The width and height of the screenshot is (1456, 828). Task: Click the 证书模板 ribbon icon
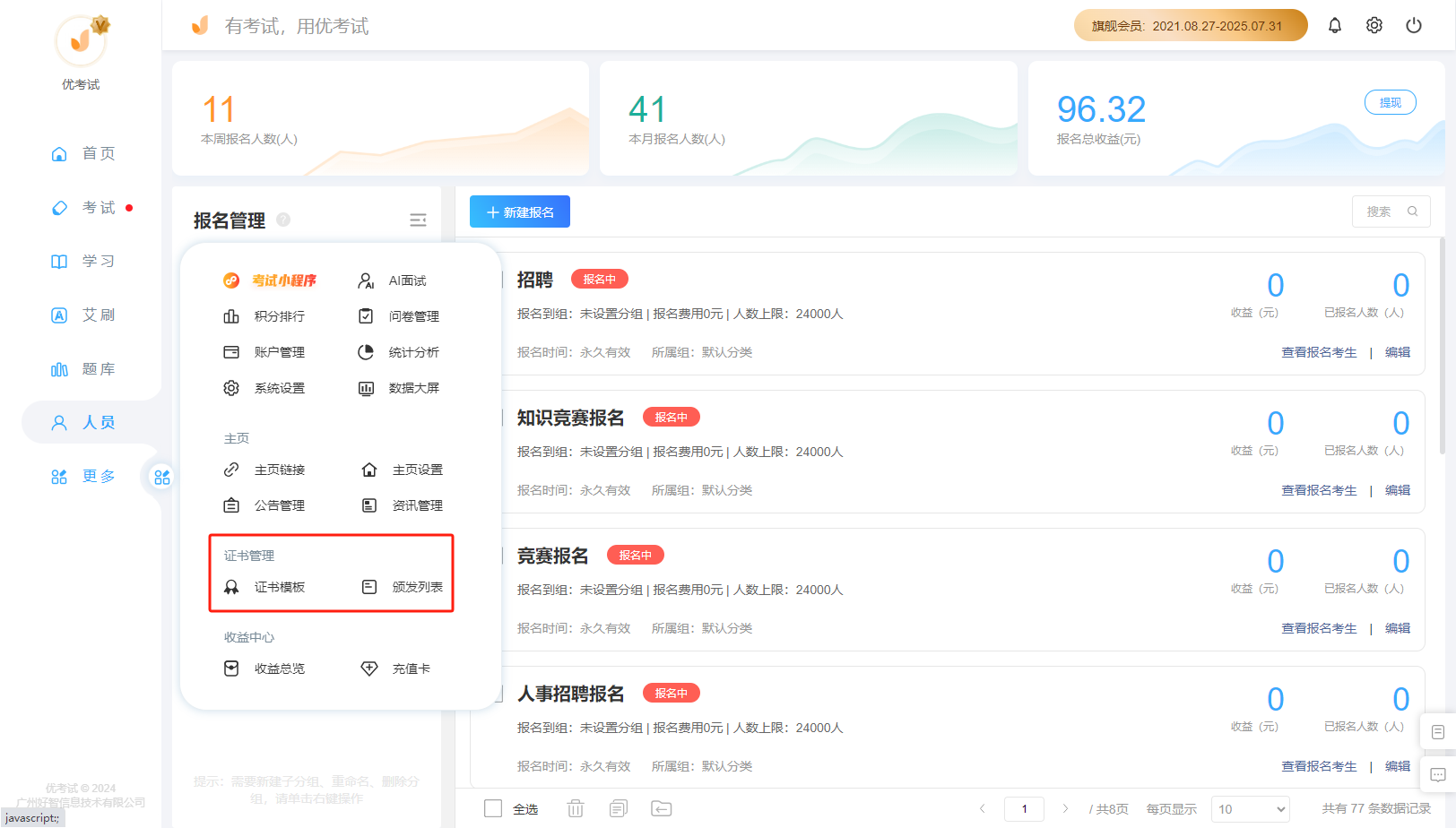click(231, 587)
